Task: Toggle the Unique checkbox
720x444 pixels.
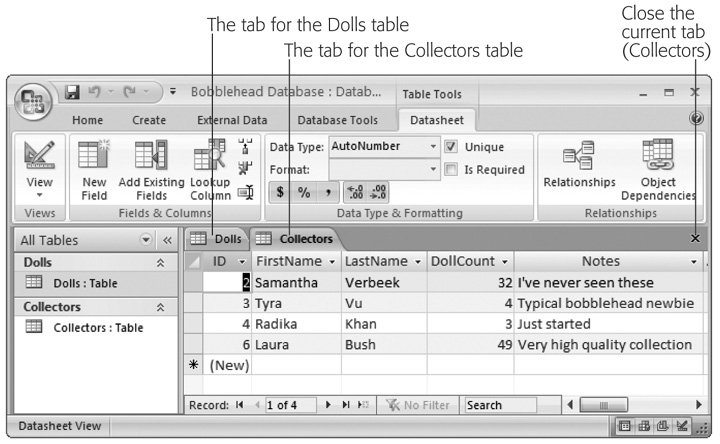Action: pos(450,147)
